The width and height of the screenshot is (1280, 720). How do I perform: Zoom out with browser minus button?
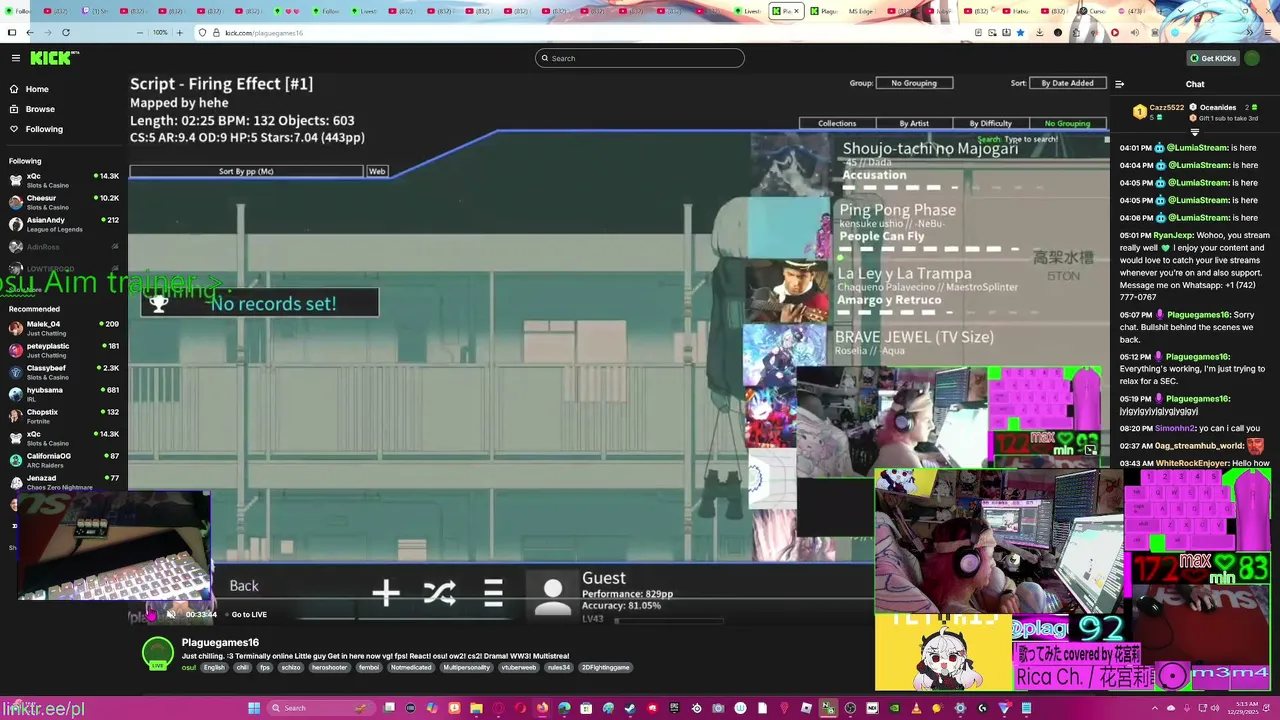(x=140, y=33)
